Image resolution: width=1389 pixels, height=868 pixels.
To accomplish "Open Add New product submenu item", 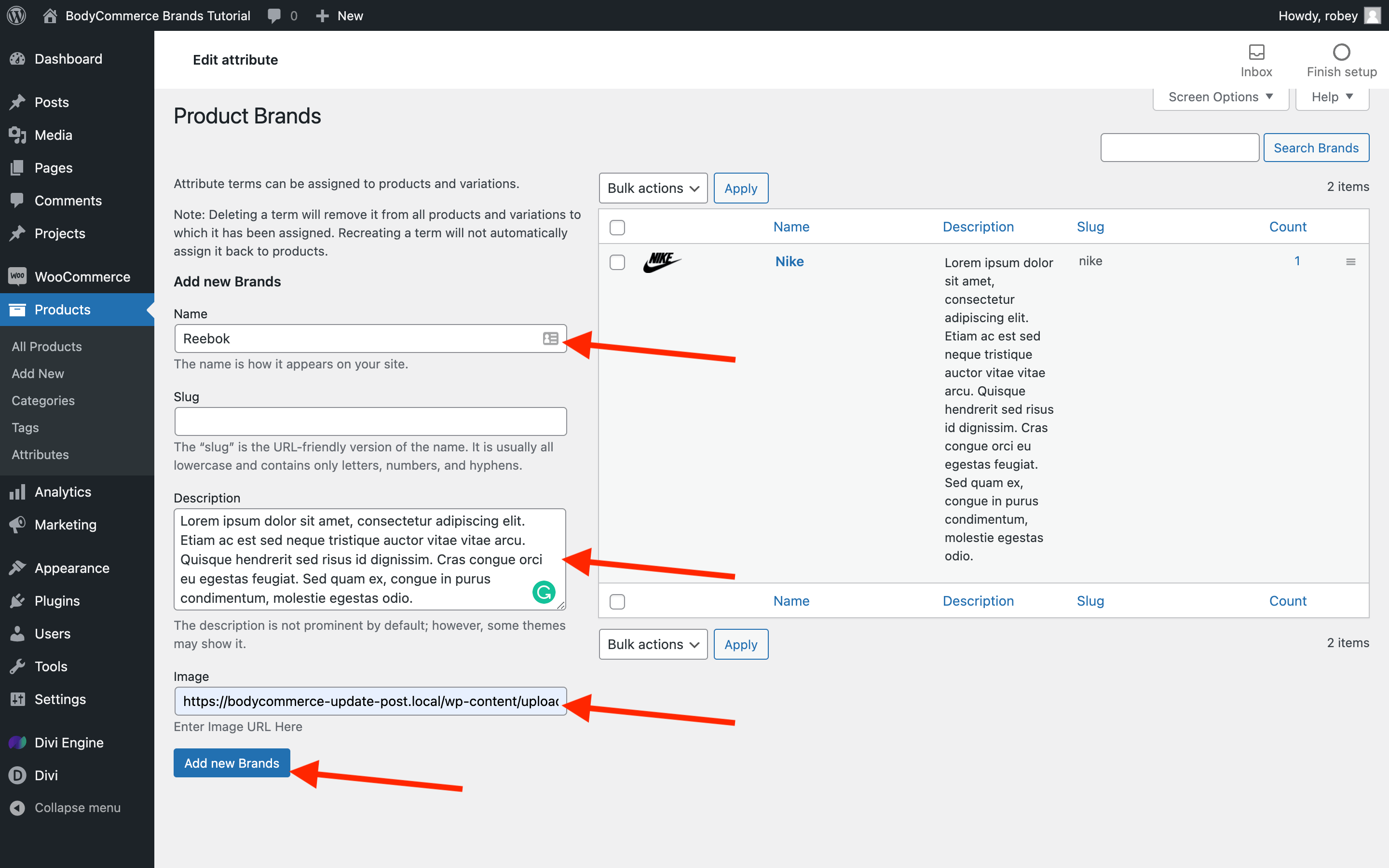I will 38,373.
